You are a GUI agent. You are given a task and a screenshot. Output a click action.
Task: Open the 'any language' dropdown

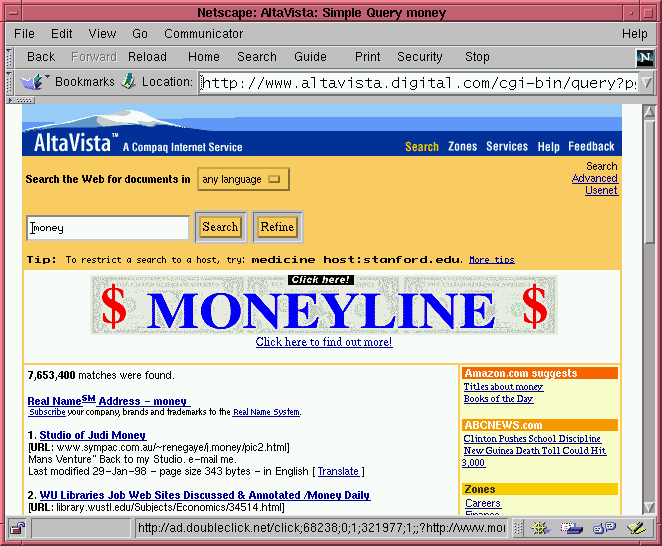pyautogui.click(x=243, y=180)
